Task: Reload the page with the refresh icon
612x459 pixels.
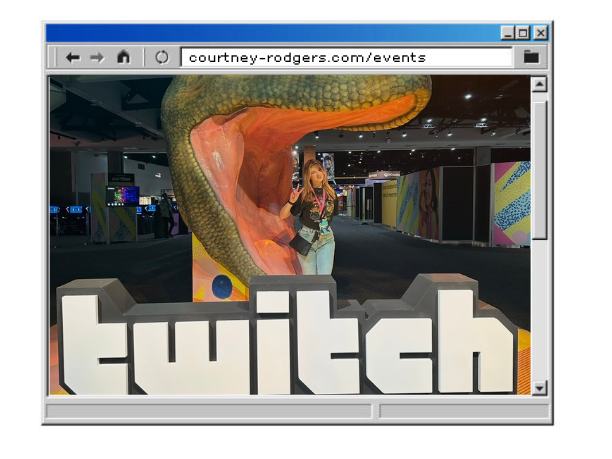Action: (162, 57)
